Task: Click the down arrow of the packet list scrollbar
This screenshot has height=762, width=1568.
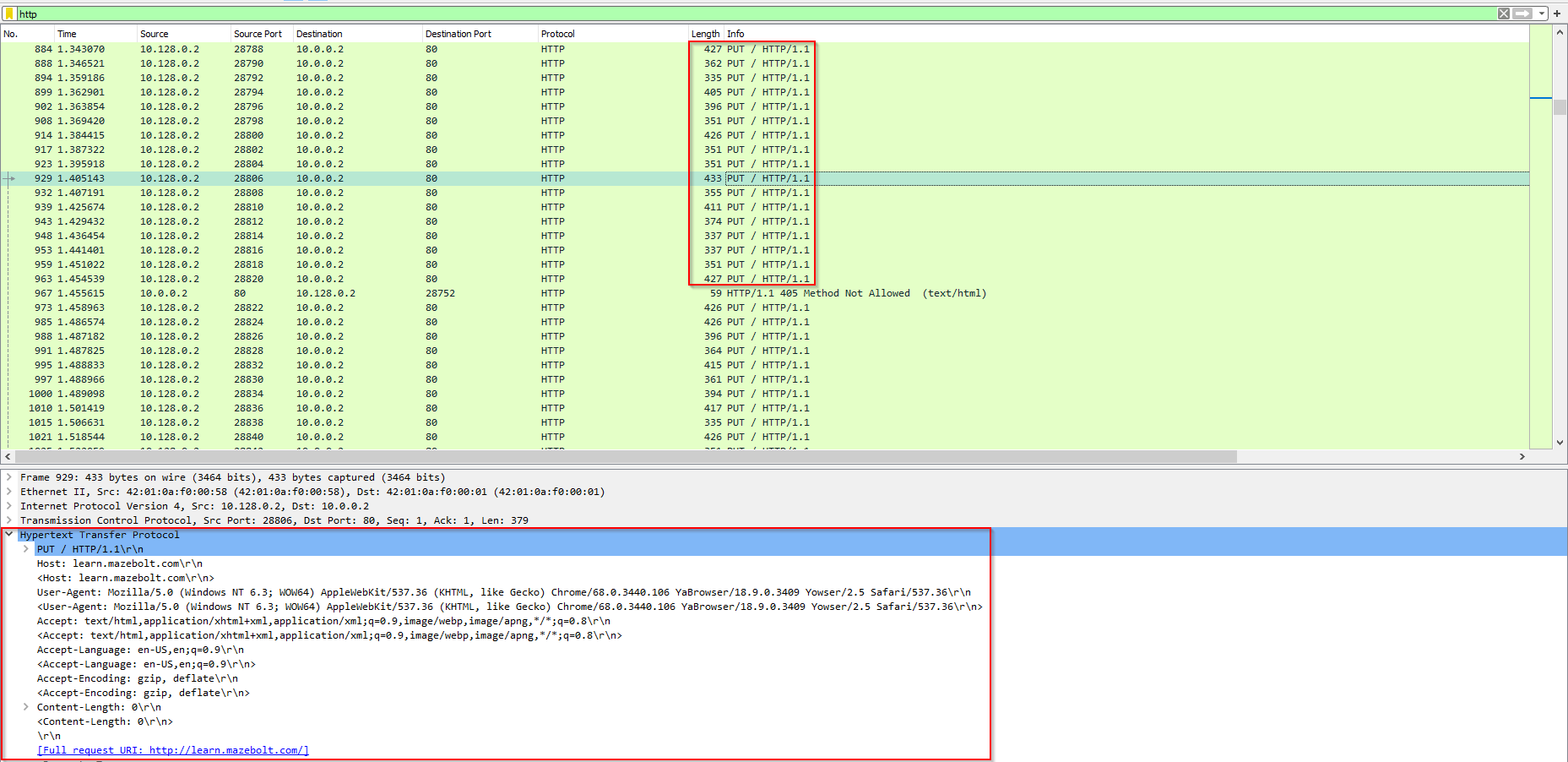Action: pyautogui.click(x=1560, y=442)
